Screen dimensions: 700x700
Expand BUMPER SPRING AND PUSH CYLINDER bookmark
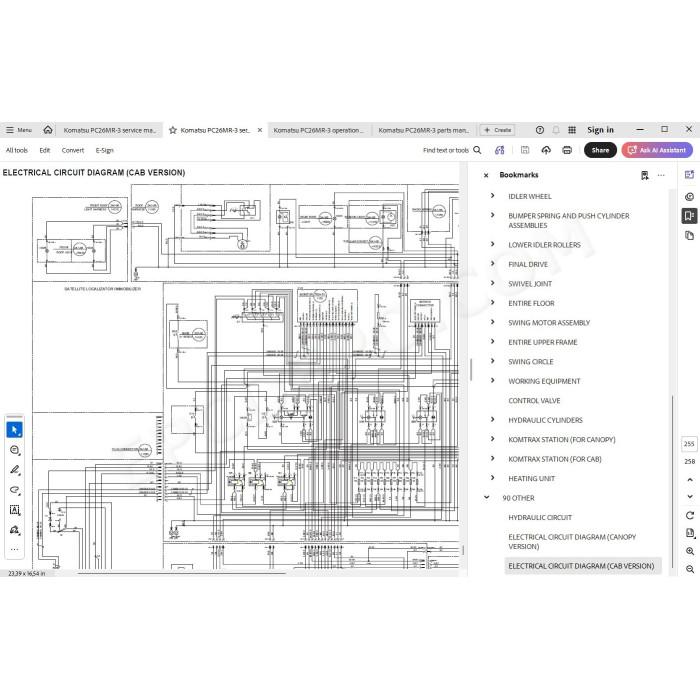[x=492, y=215]
